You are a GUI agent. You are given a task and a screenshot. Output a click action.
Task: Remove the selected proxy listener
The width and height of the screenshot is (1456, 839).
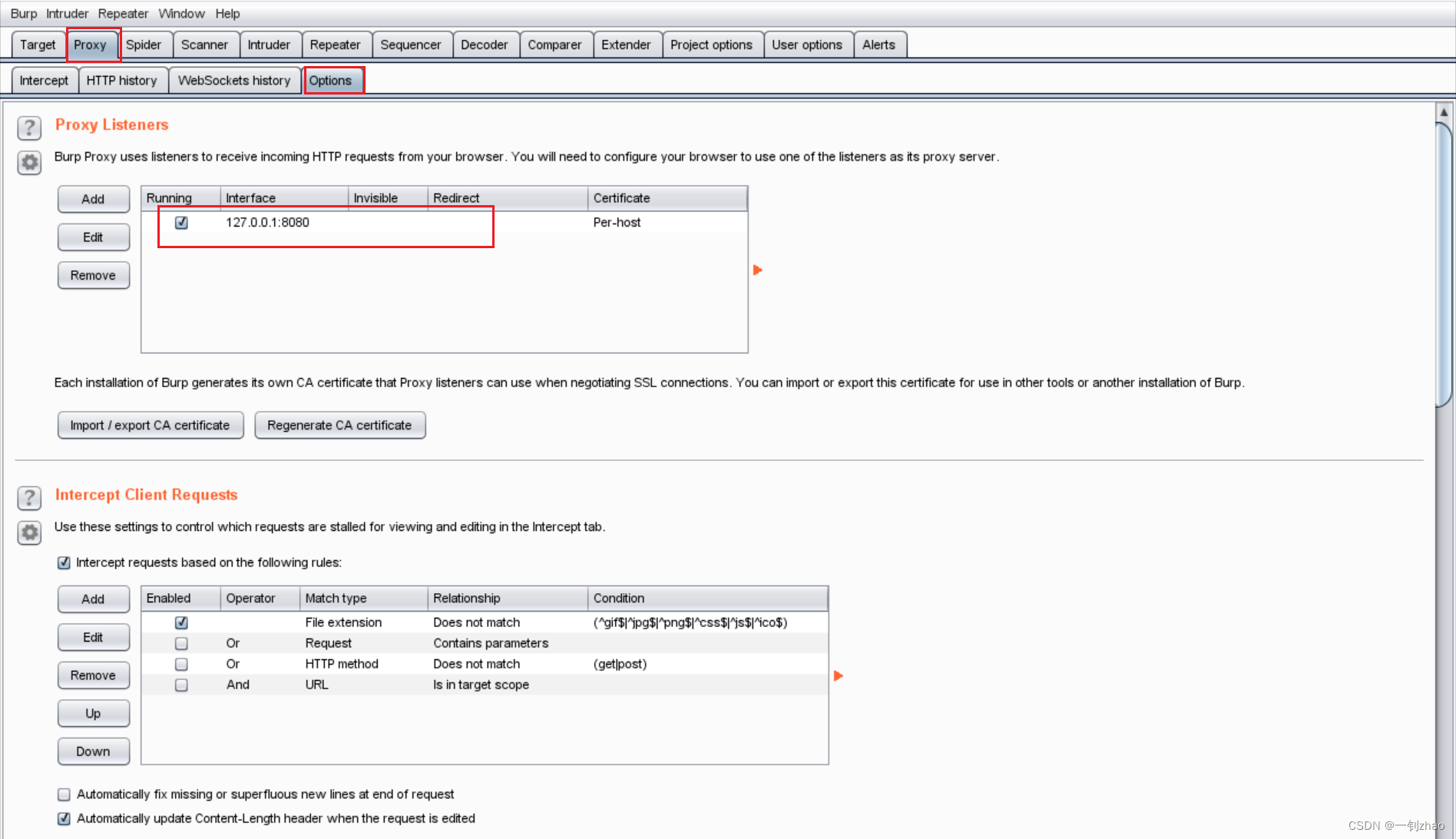point(93,275)
